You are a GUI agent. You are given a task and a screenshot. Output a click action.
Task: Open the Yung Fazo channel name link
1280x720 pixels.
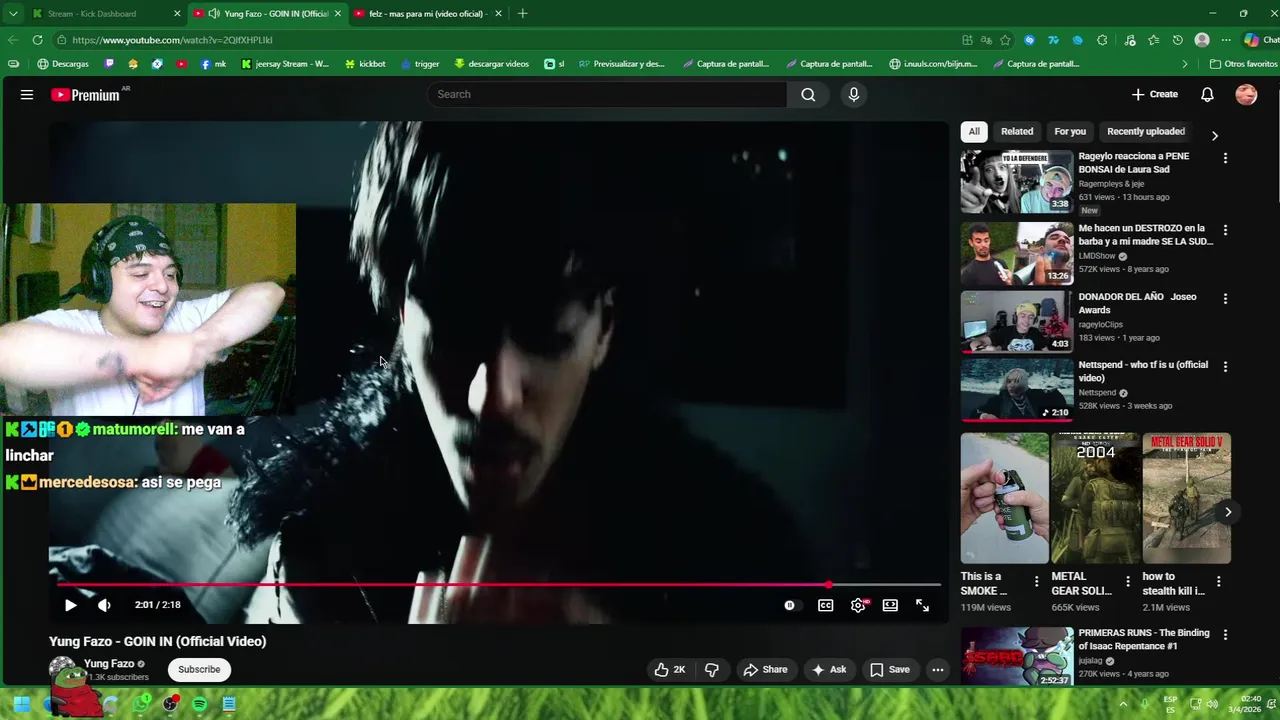click(109, 663)
